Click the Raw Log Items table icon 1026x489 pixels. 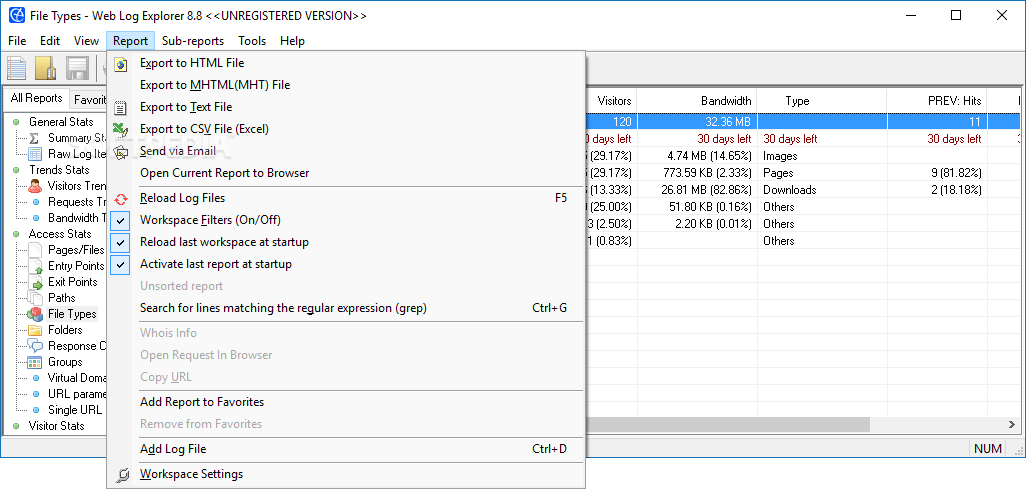pyautogui.click(x=35, y=154)
